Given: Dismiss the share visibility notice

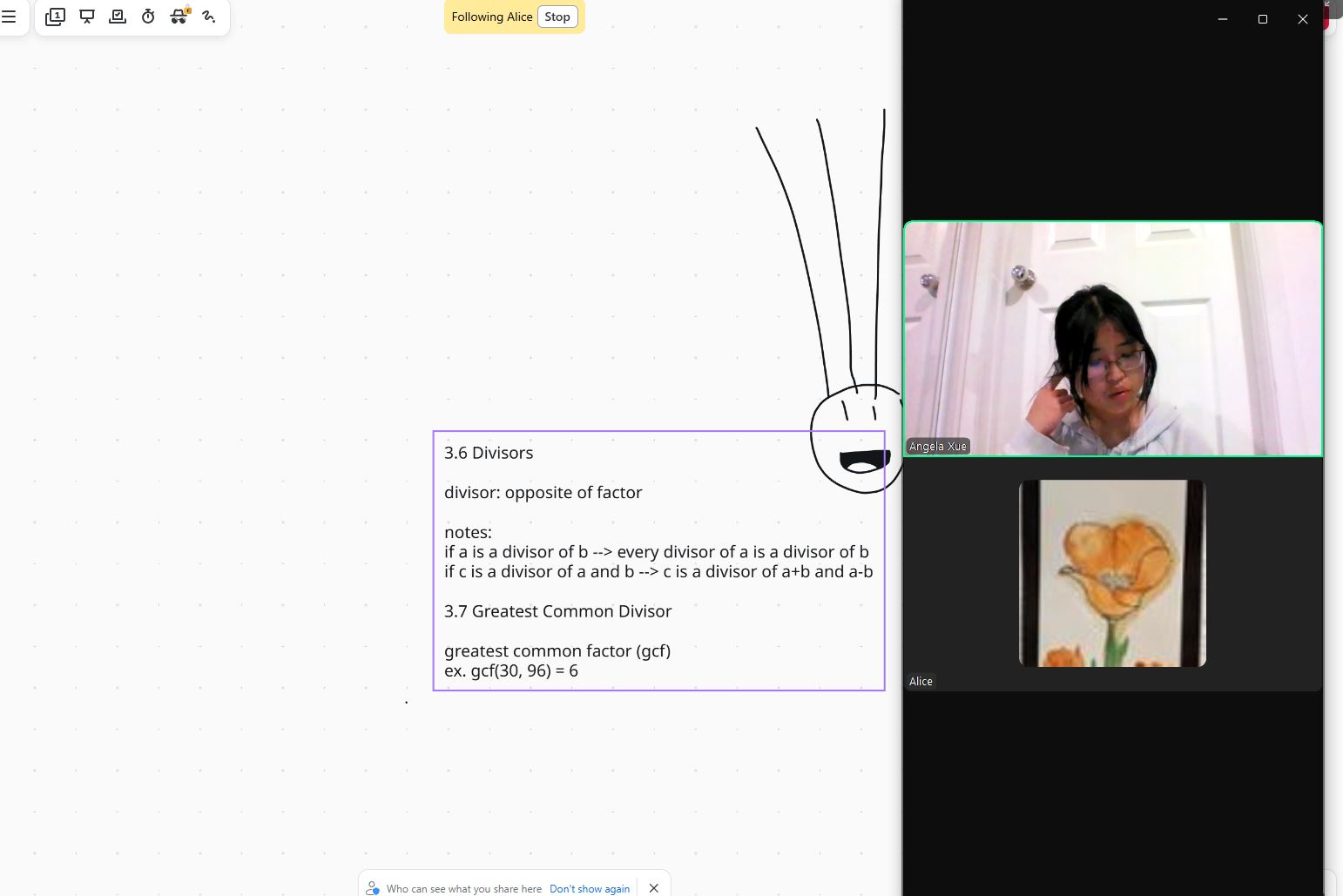Looking at the screenshot, I should [654, 888].
